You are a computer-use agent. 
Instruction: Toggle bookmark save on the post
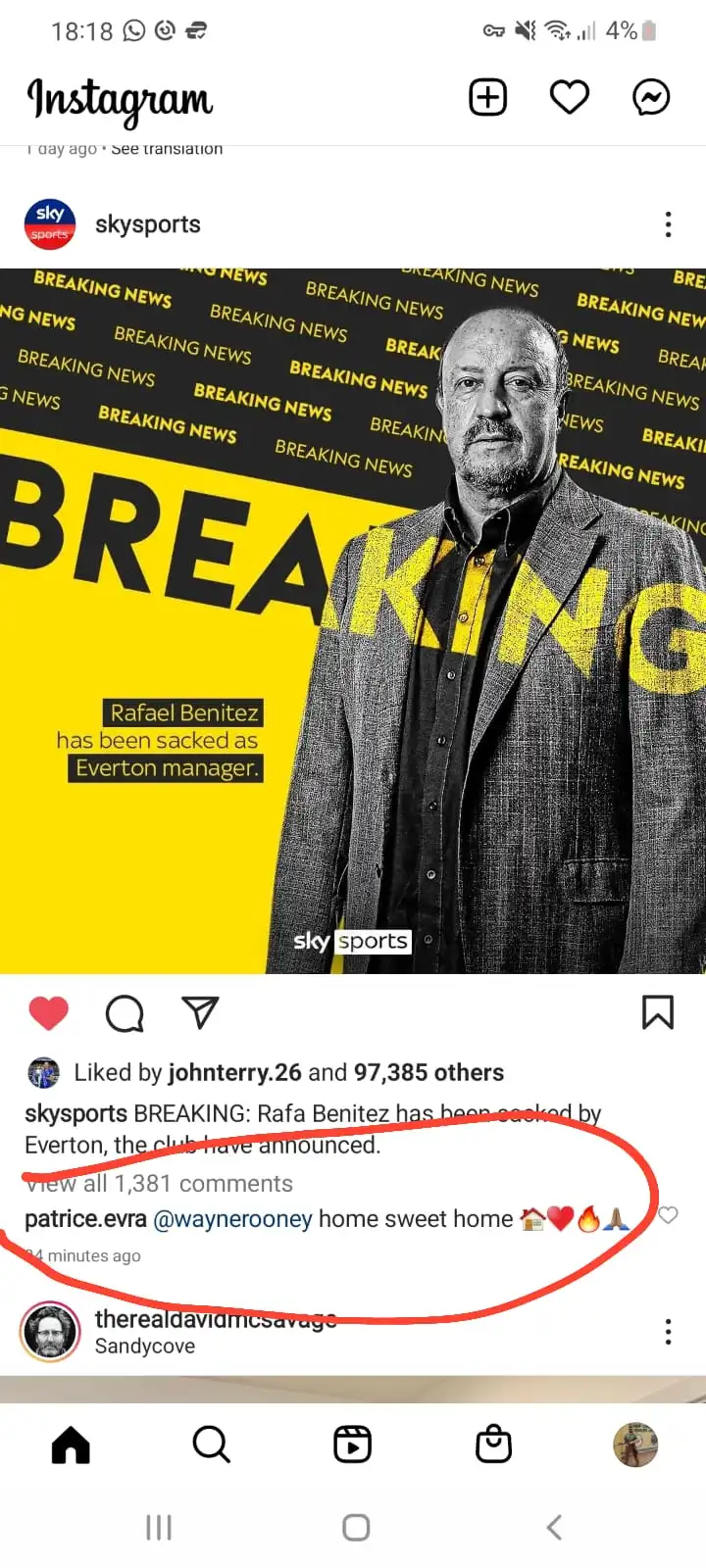658,1012
